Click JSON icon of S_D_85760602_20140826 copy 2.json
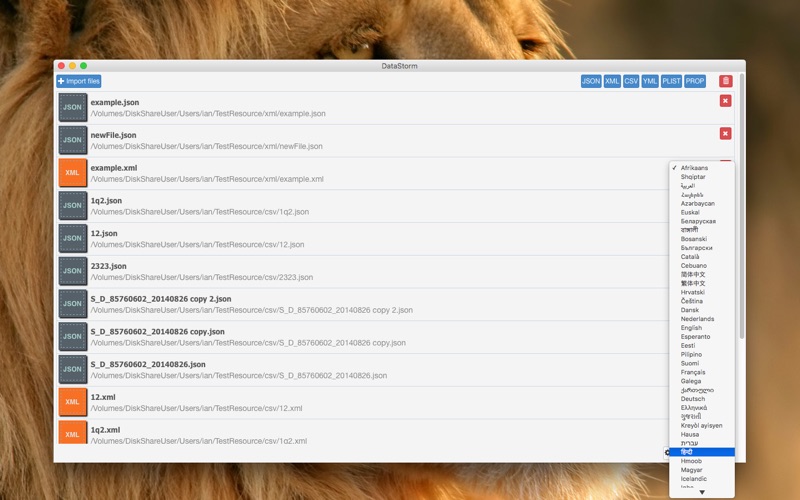Image resolution: width=800 pixels, height=500 pixels. (x=72, y=304)
